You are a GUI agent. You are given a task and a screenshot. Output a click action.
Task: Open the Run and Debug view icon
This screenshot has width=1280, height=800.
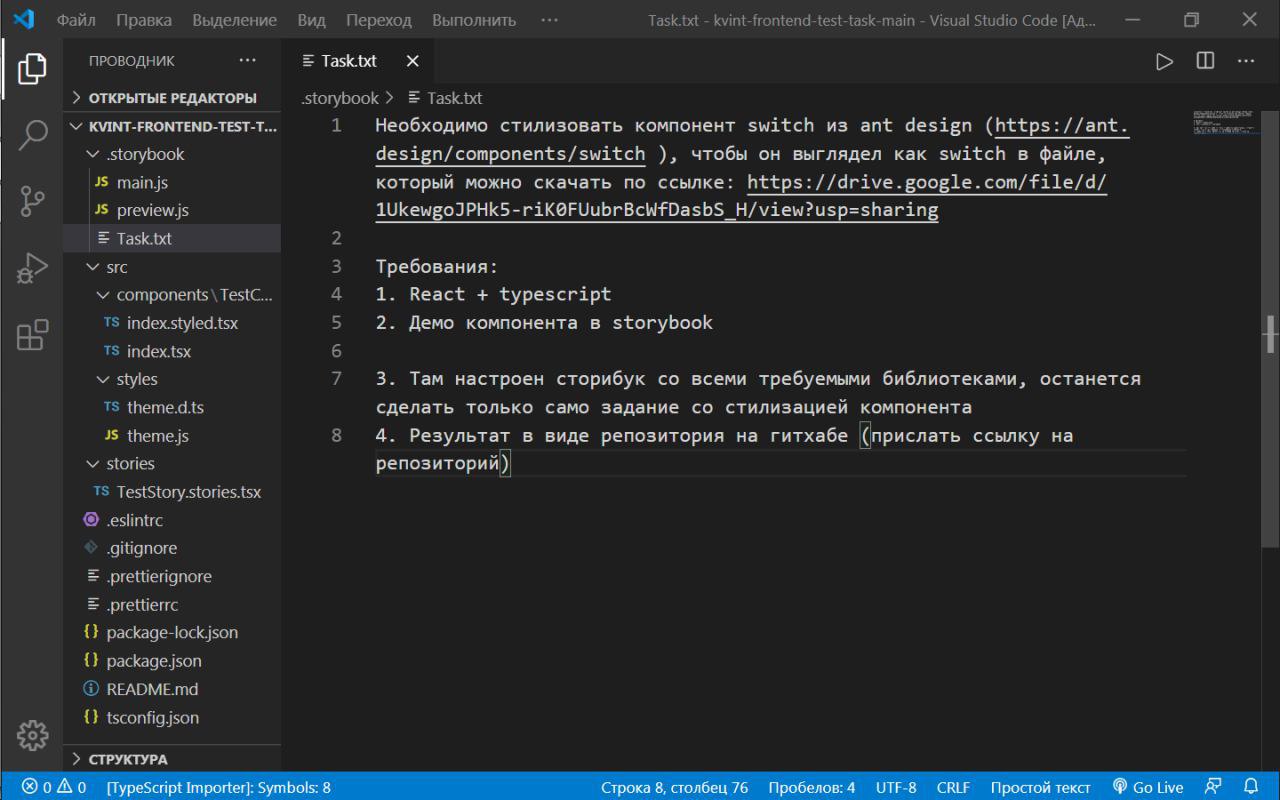click(32, 268)
